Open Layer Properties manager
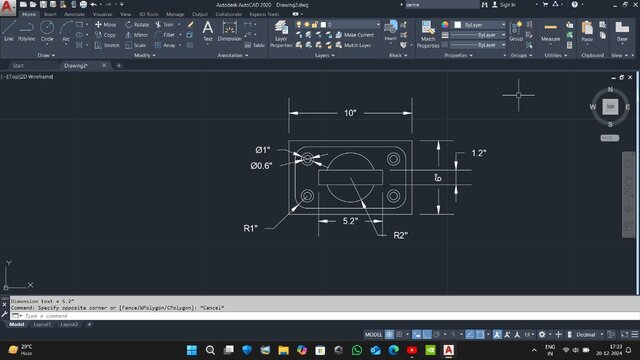Viewport: 640px width, 360px height. pos(281,34)
